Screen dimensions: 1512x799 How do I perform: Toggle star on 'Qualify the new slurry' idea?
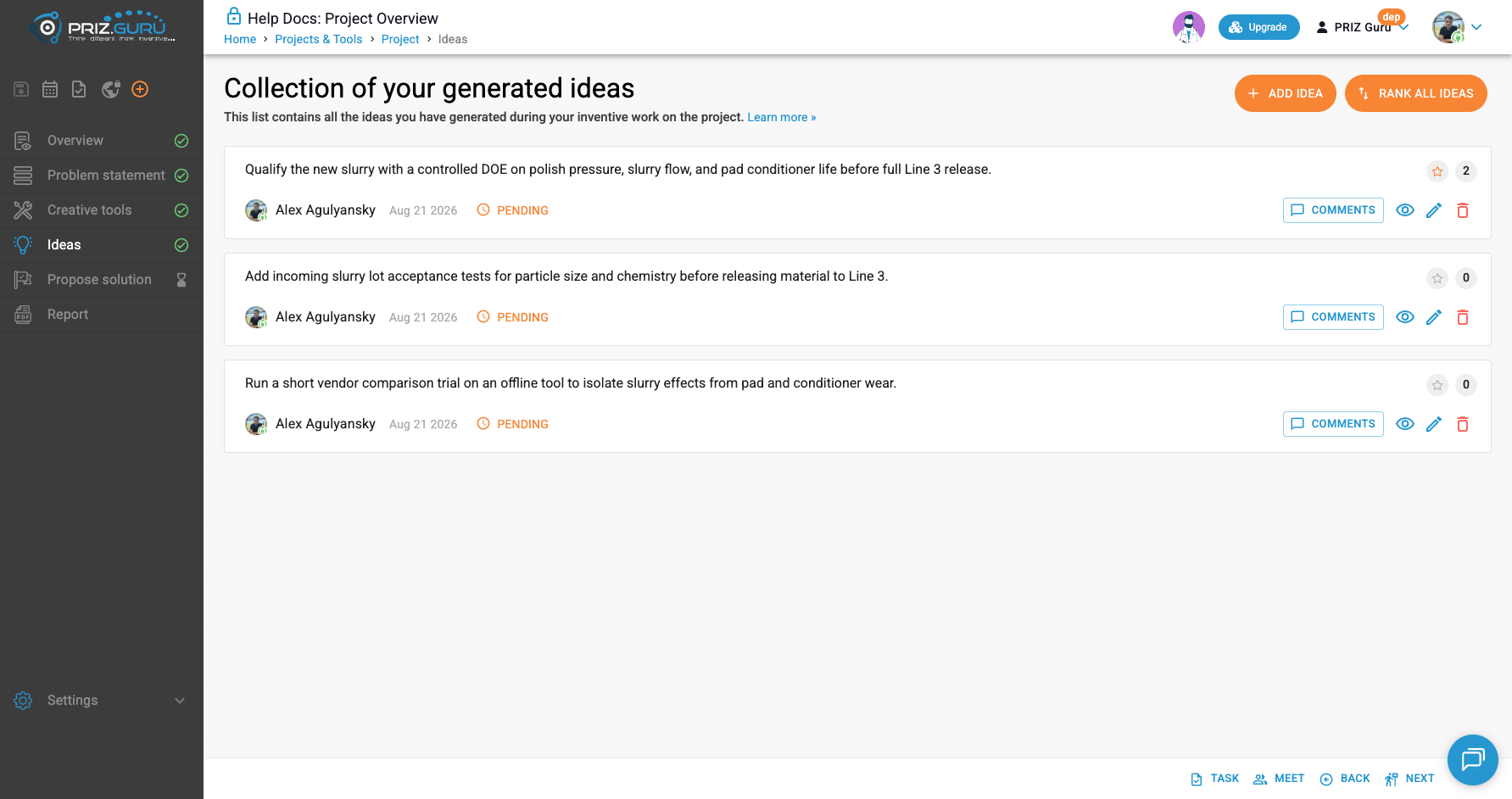(x=1437, y=171)
